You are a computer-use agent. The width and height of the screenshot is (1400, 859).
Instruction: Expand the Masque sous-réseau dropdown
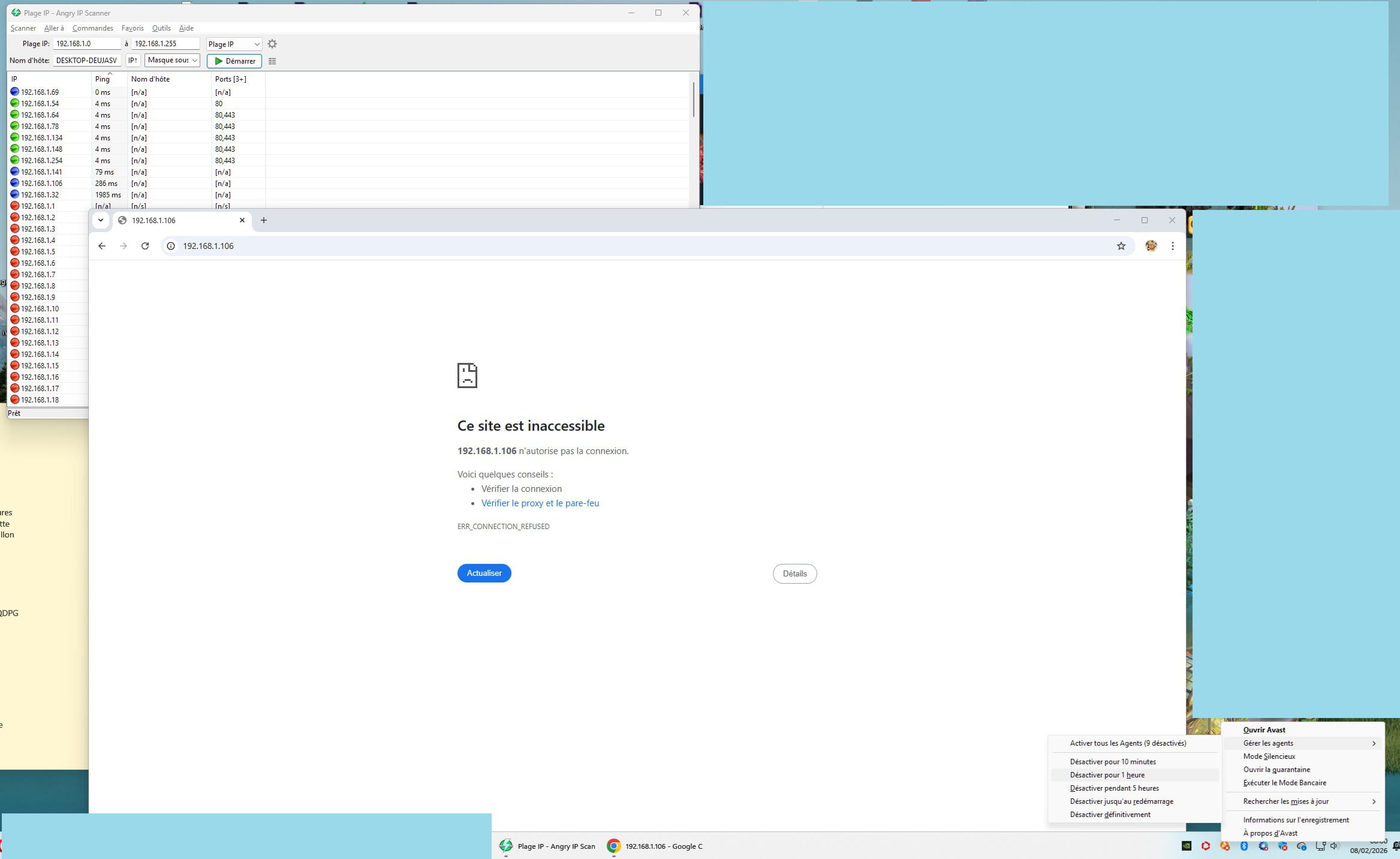pyautogui.click(x=172, y=61)
